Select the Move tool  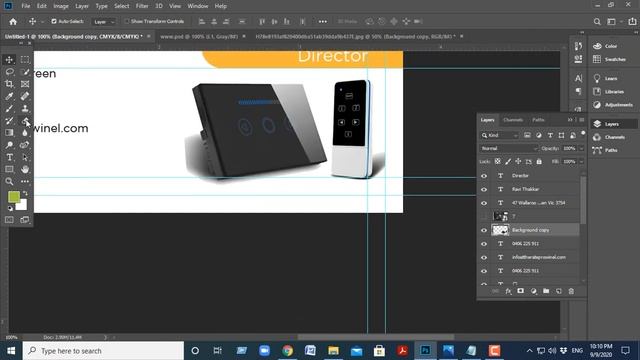(9, 60)
